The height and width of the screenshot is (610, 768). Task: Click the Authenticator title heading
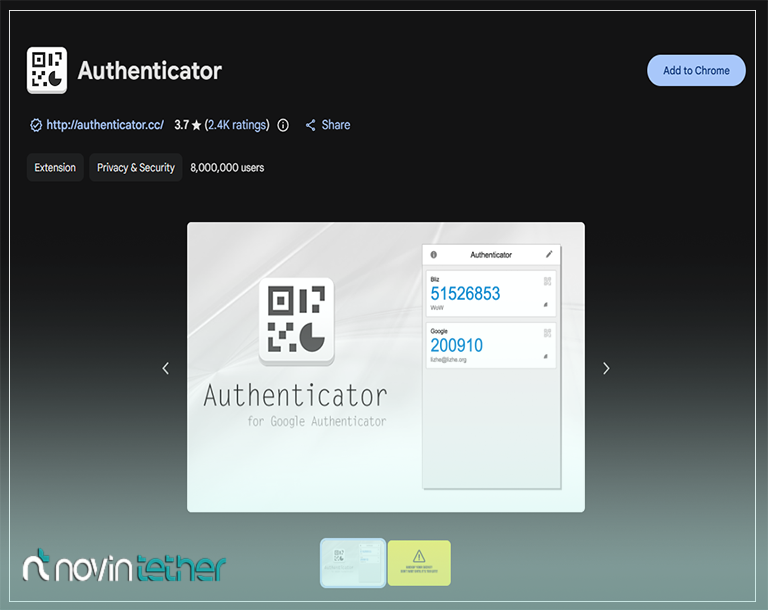[x=150, y=71]
